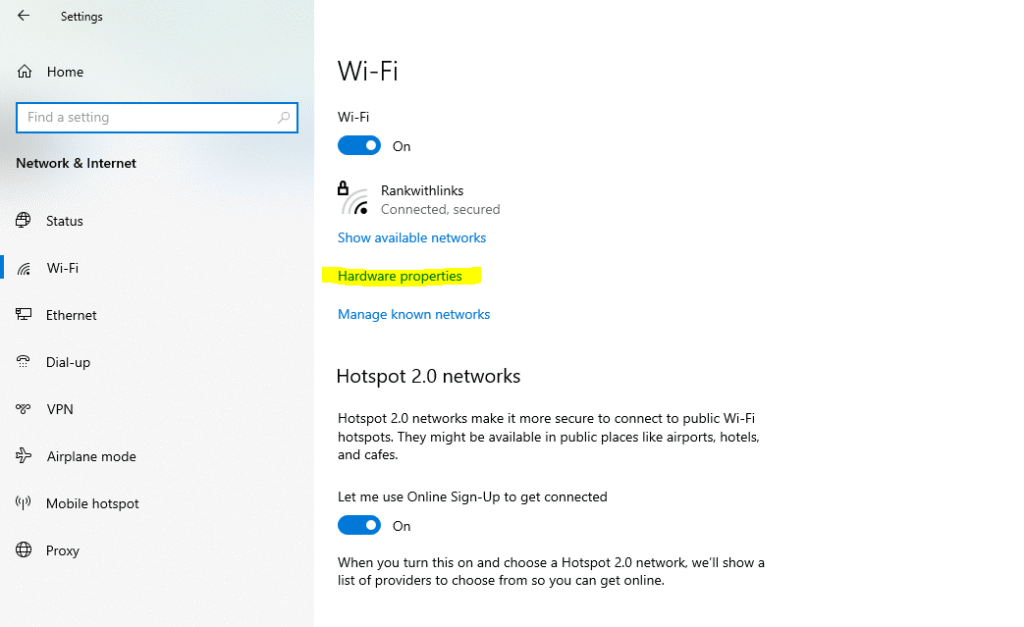
Task: Open Manage known networks link
Action: [413, 314]
